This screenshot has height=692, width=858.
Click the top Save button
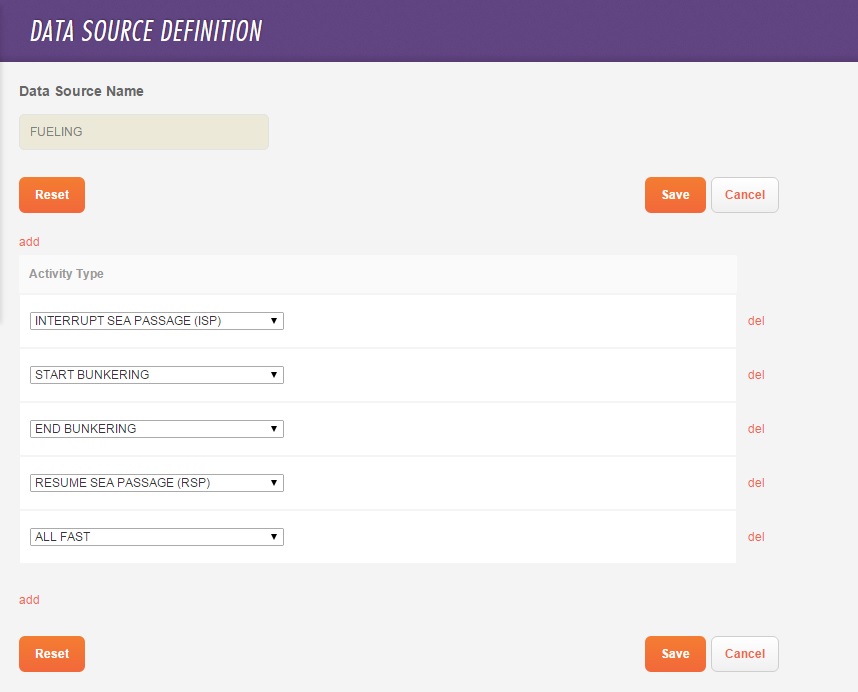pos(674,195)
